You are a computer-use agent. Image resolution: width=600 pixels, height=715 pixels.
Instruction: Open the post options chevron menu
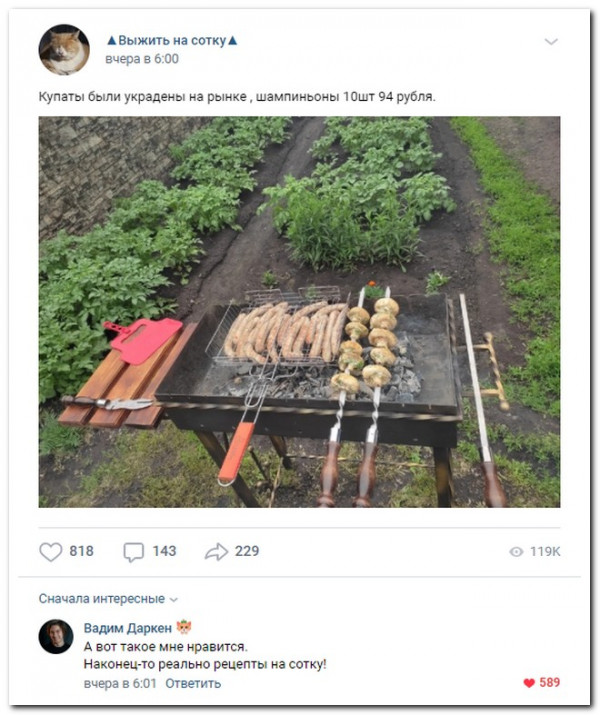pos(551,41)
